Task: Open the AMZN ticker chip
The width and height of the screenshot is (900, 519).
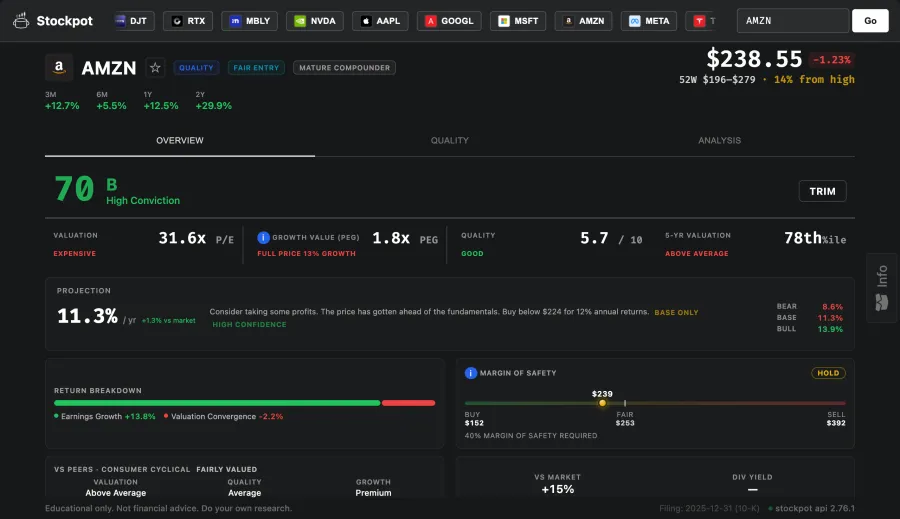Action: 584,21
